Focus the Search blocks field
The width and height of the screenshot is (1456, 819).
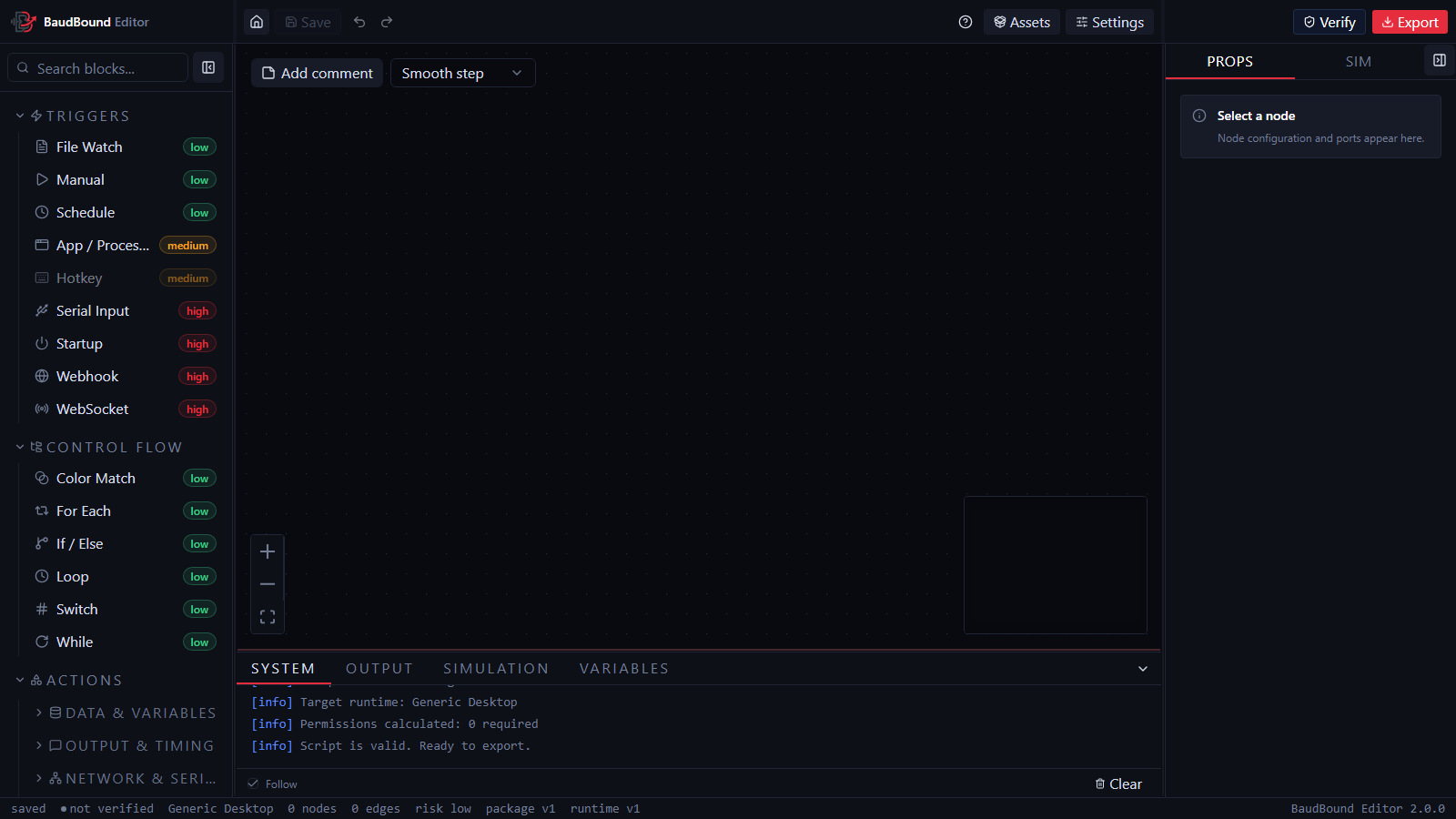tap(98, 68)
